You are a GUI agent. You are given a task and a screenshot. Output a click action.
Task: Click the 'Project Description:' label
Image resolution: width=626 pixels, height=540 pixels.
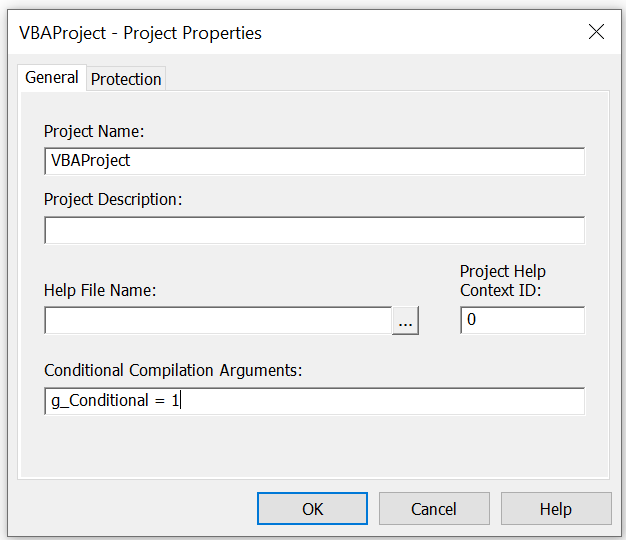pyautogui.click(x=113, y=200)
